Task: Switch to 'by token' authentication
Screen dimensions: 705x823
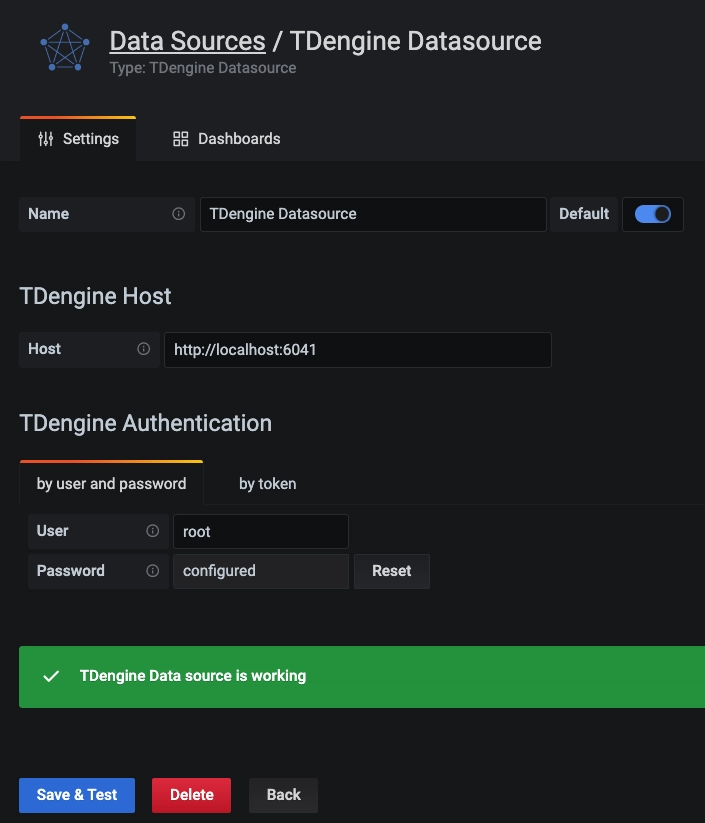Action: point(267,484)
